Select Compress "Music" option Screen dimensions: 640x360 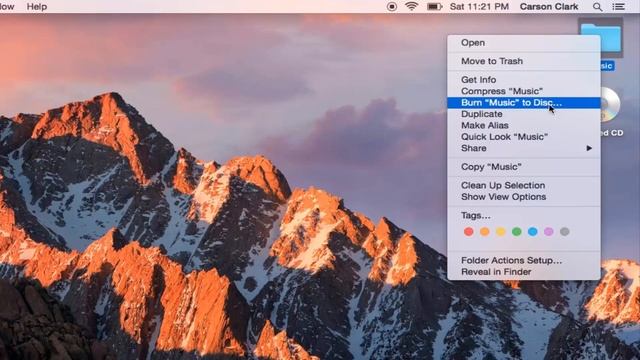click(x=524, y=91)
